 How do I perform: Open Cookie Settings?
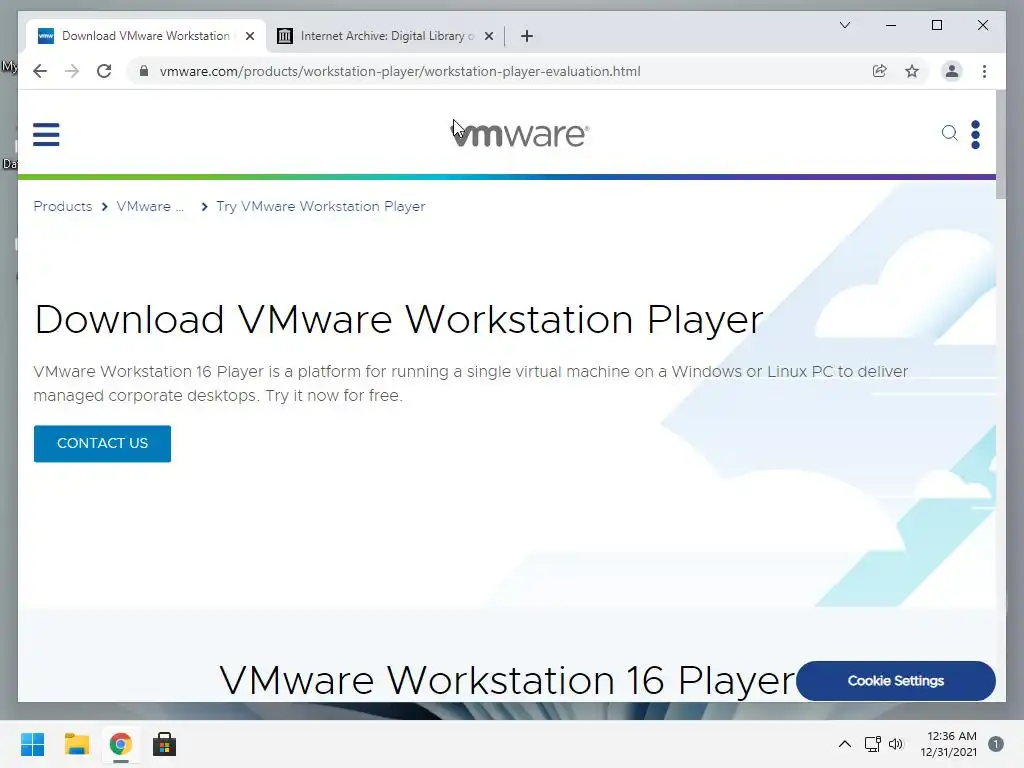pyautogui.click(x=895, y=680)
